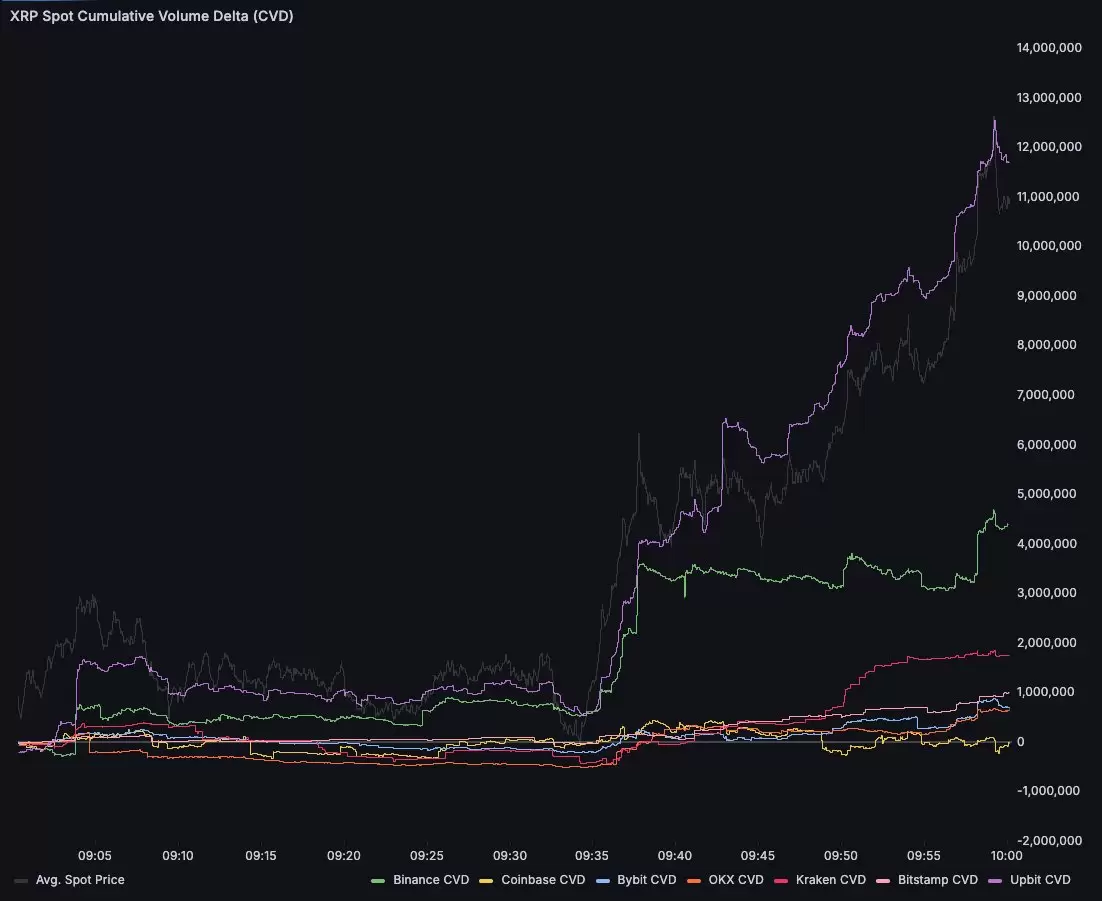The image size is (1102, 901).
Task: Click the 10:00 time axis label
Action: tap(1006, 856)
